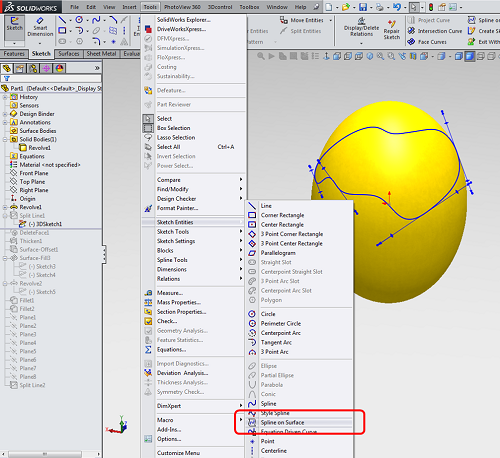500x458 pixels.
Task: Open the File menu
Action: click(75, 7)
